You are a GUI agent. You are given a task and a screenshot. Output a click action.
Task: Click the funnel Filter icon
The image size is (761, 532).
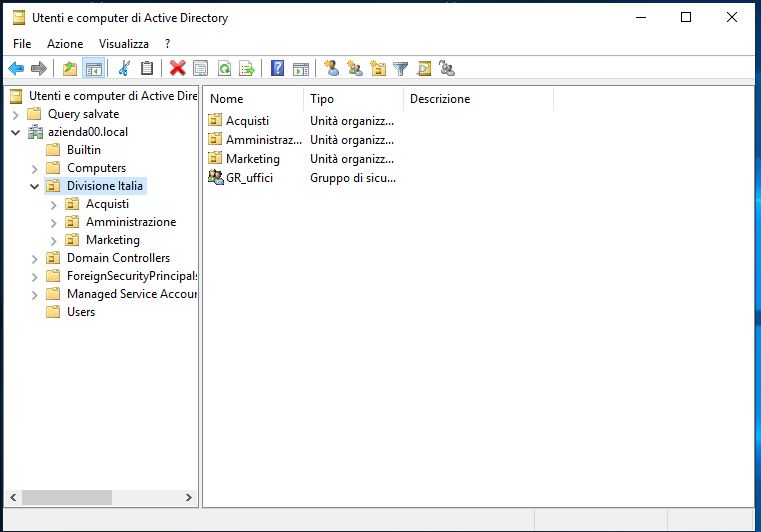coord(401,68)
